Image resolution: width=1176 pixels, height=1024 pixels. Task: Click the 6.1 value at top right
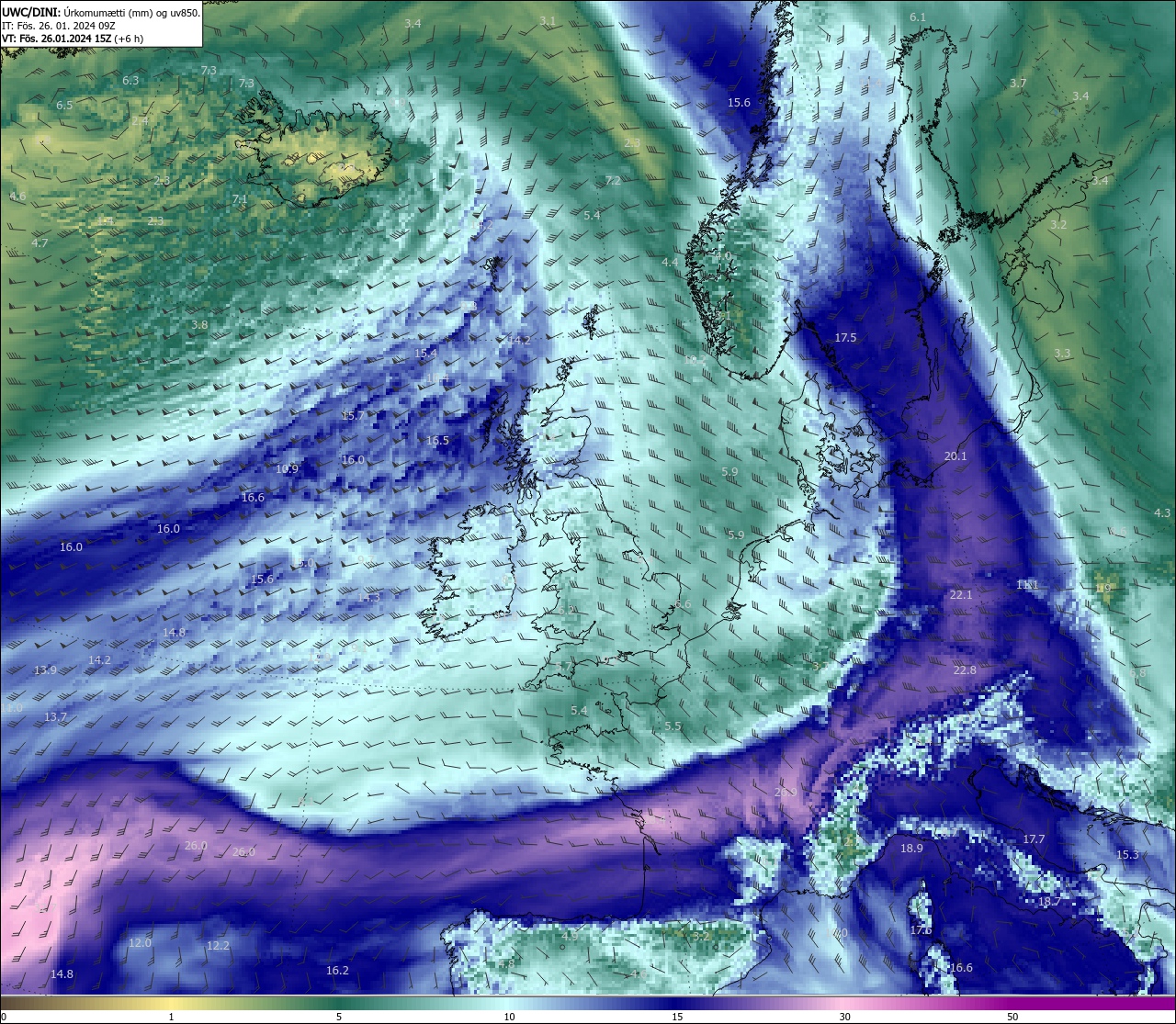point(918,17)
